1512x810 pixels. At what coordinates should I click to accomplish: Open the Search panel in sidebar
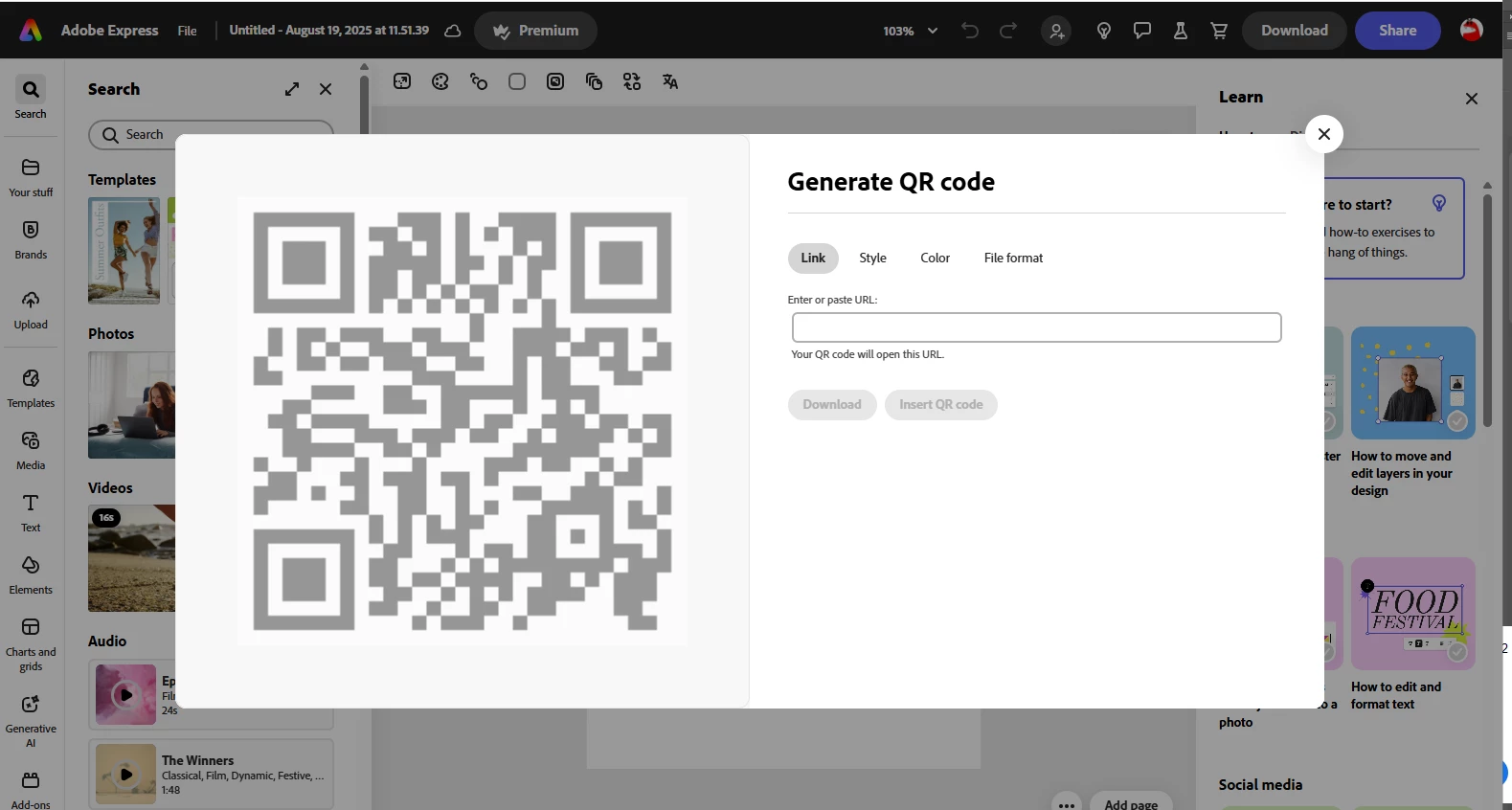pyautogui.click(x=31, y=99)
